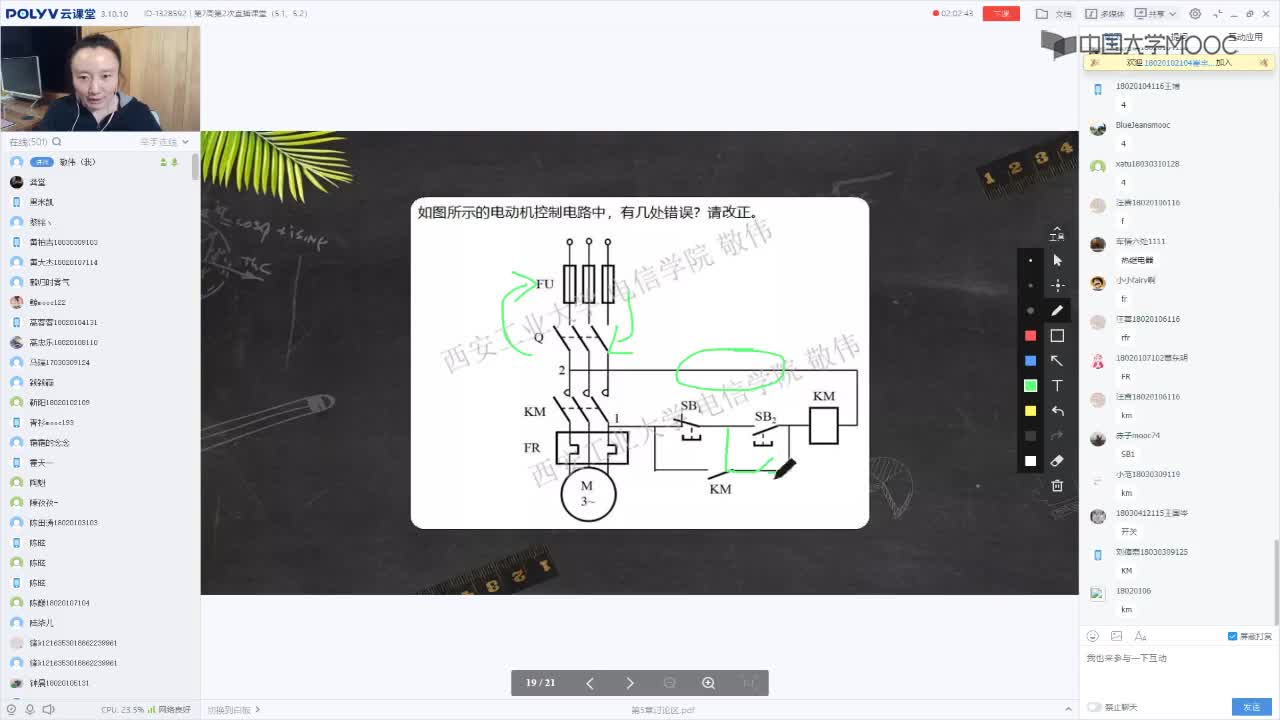Select the pencil drawing tool

tap(1057, 310)
